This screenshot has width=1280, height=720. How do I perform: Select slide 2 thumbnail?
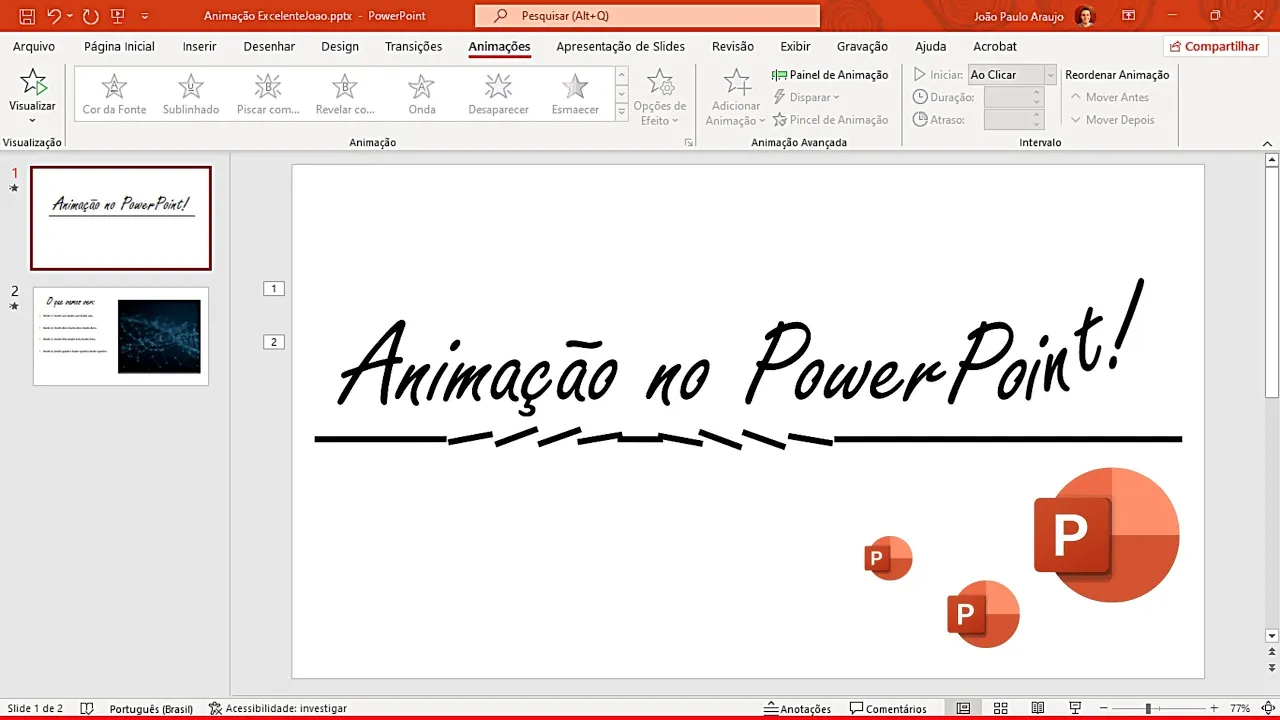tap(121, 336)
